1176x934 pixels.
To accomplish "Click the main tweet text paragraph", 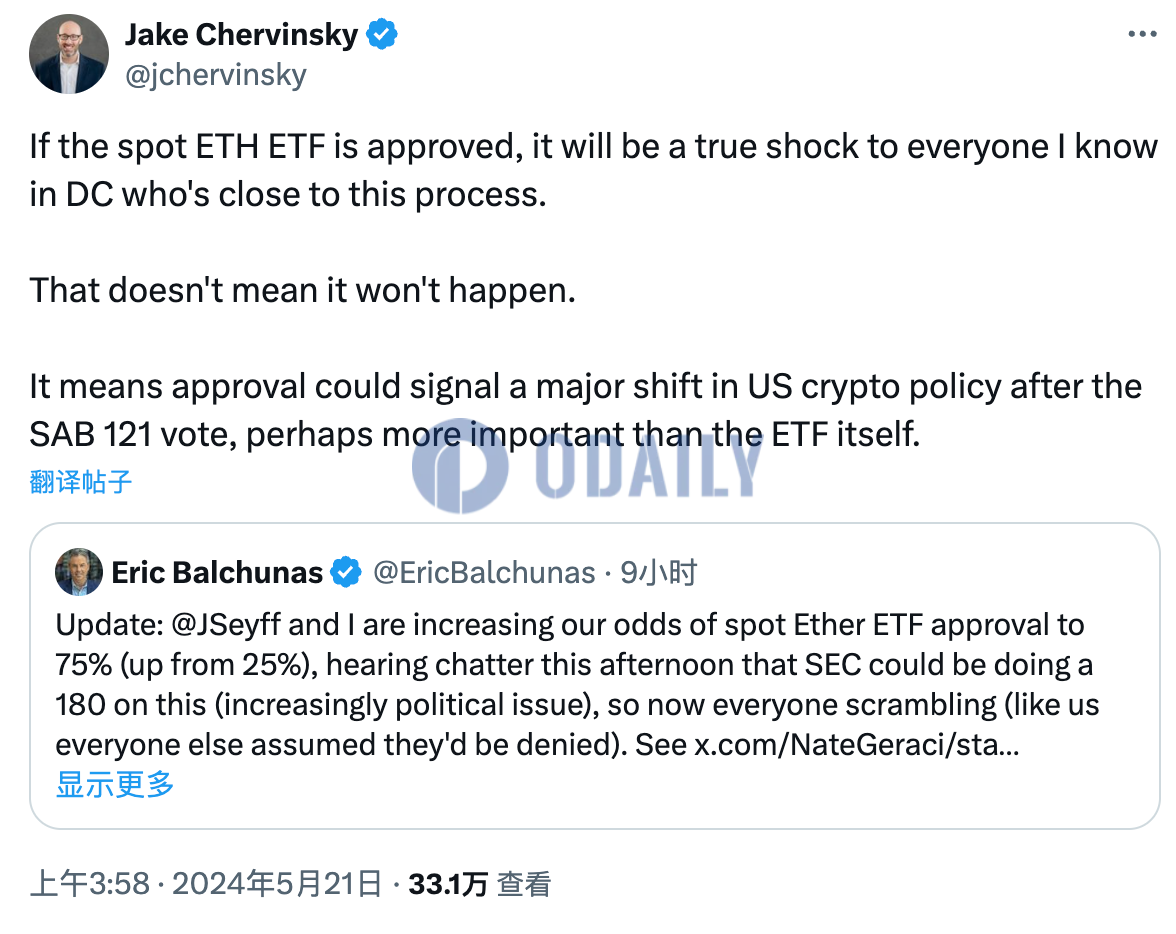I will [x=593, y=290].
